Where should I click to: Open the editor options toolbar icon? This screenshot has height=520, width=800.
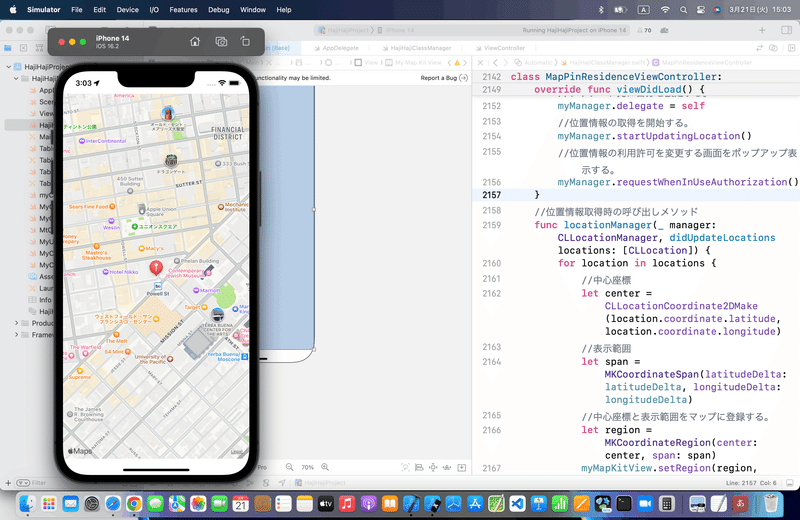pyautogui.click(x=773, y=47)
